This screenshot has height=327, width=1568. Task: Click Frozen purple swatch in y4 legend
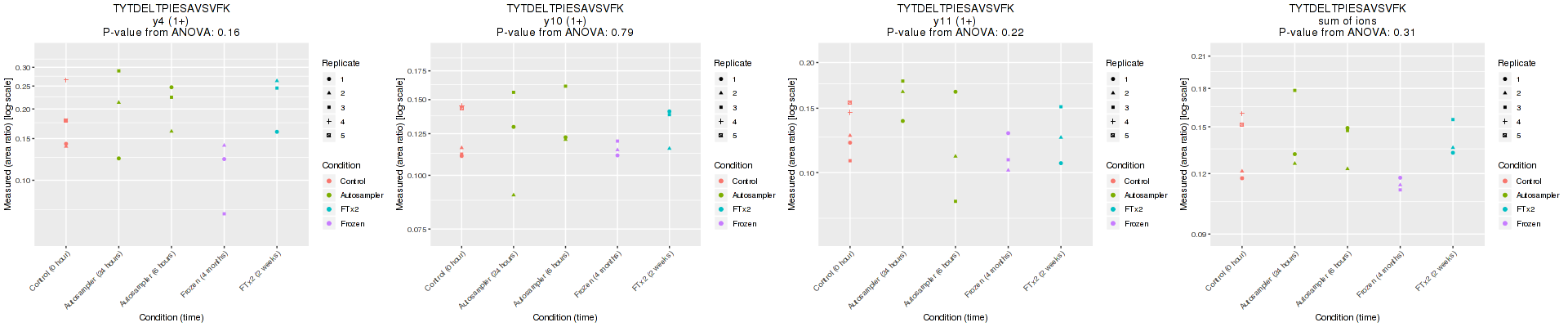pos(328,223)
